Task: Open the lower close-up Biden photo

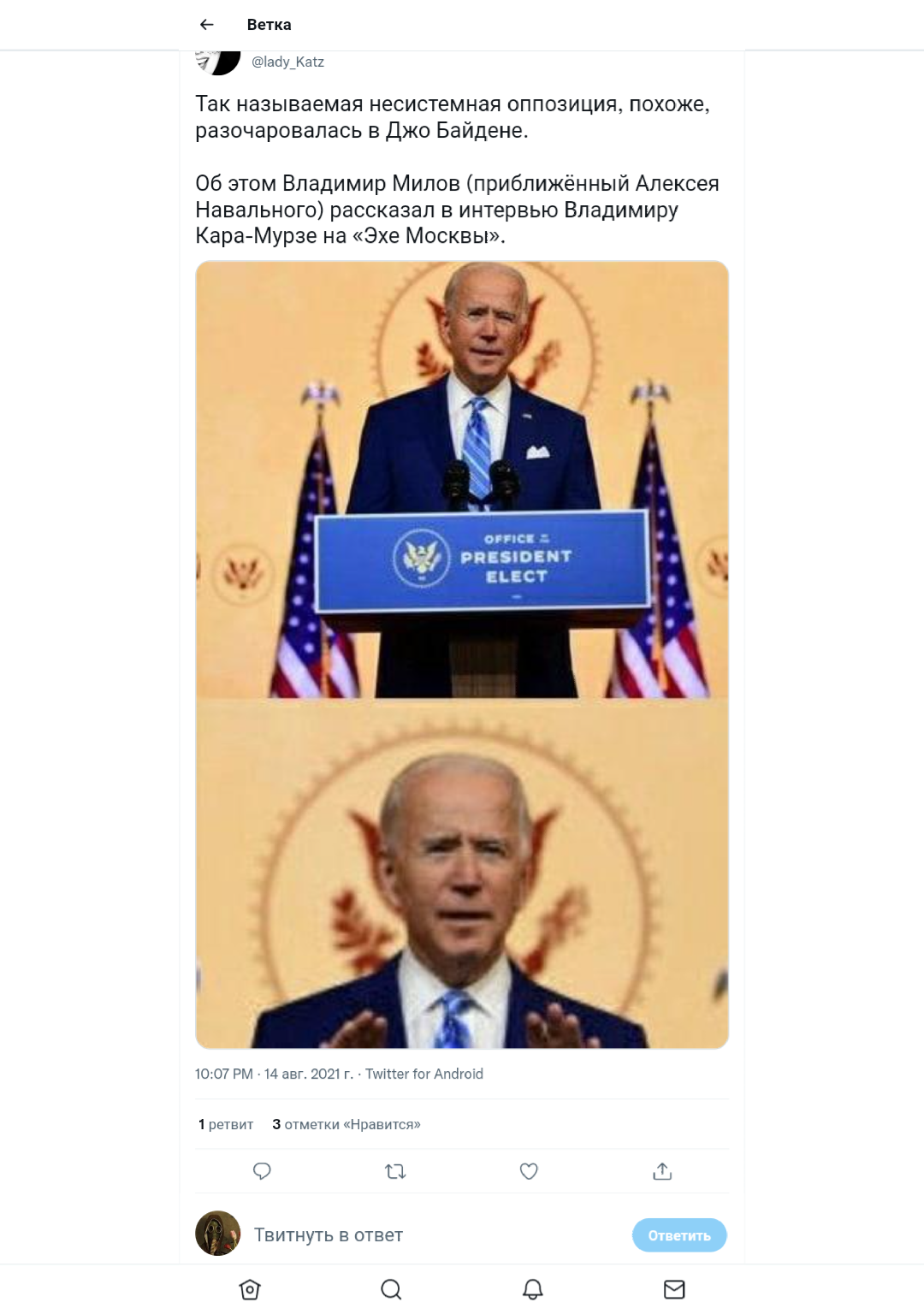Action: (x=462, y=873)
